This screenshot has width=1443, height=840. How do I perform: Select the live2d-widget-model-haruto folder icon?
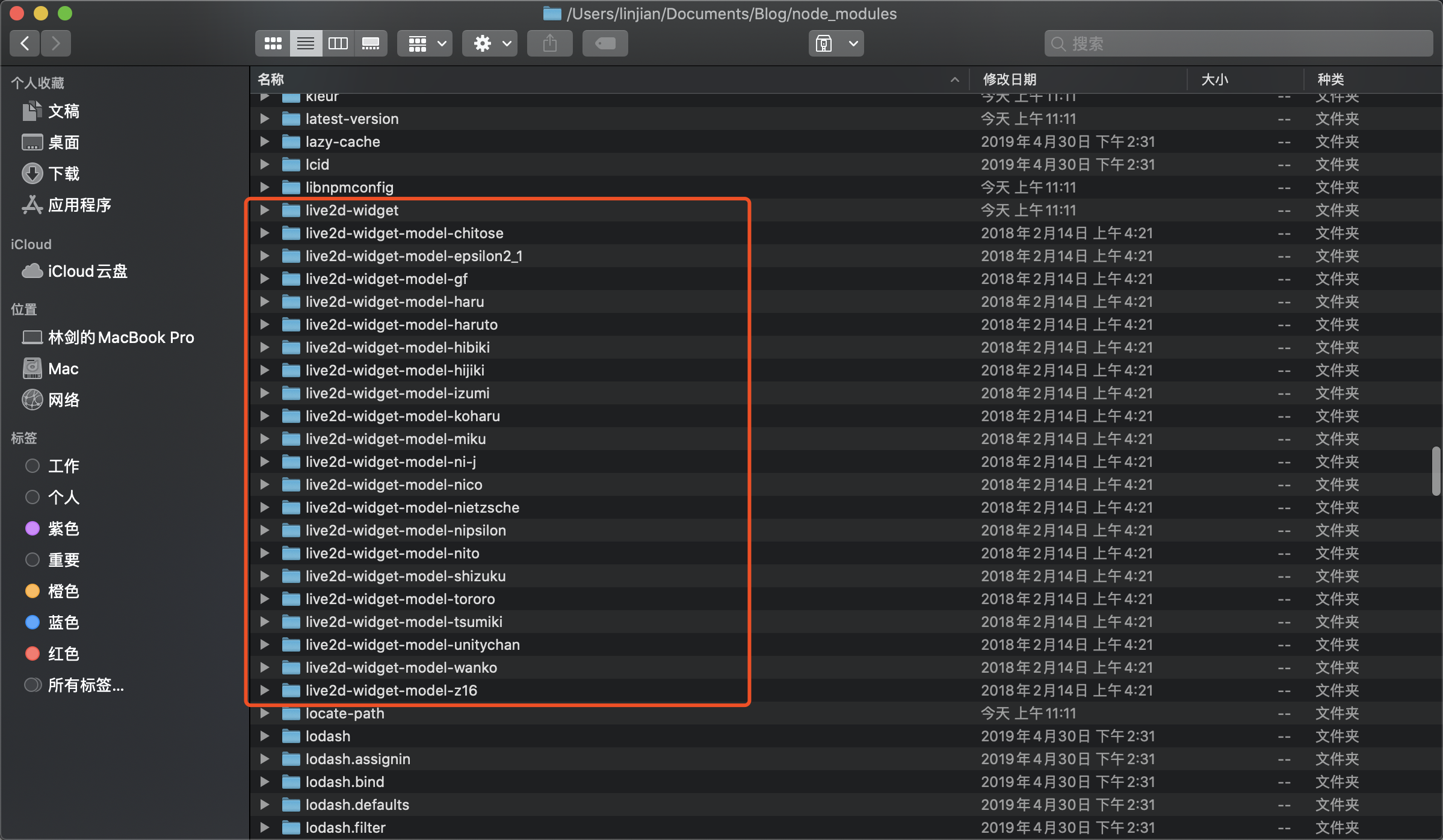(x=291, y=324)
